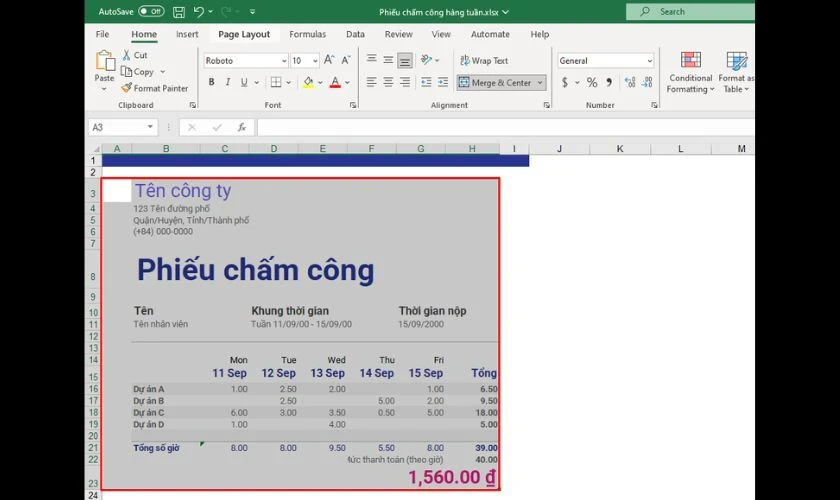This screenshot has width=840, height=500.
Task: Expand the Paste options arrow
Action: (x=104, y=89)
